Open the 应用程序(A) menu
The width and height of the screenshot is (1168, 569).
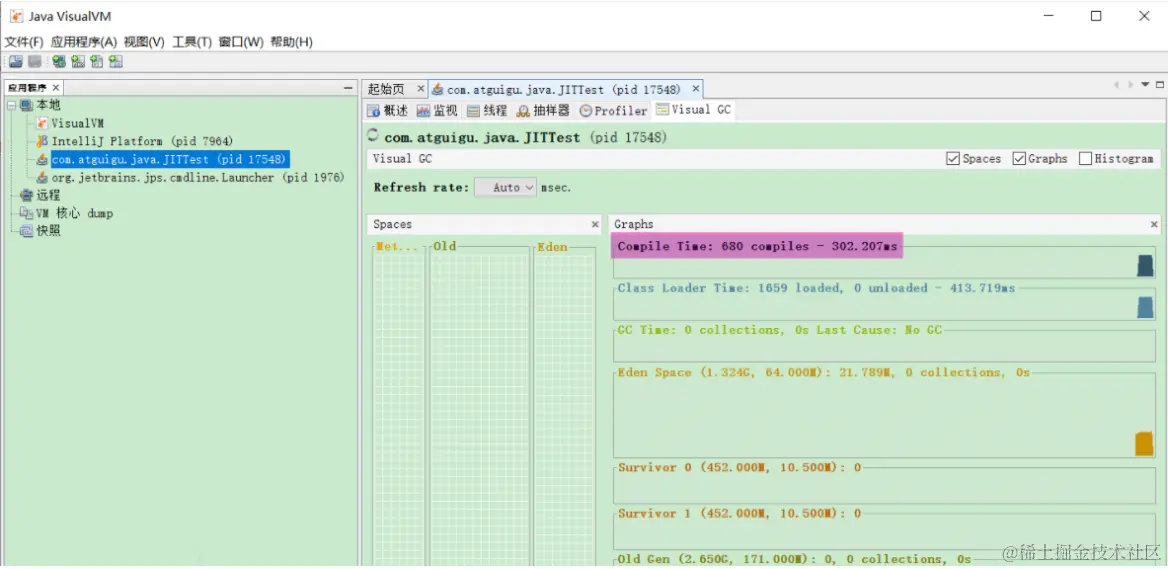click(x=84, y=42)
